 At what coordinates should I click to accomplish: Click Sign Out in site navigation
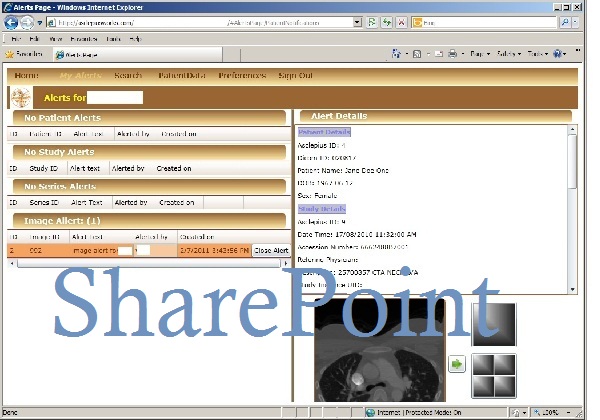[x=295, y=75]
